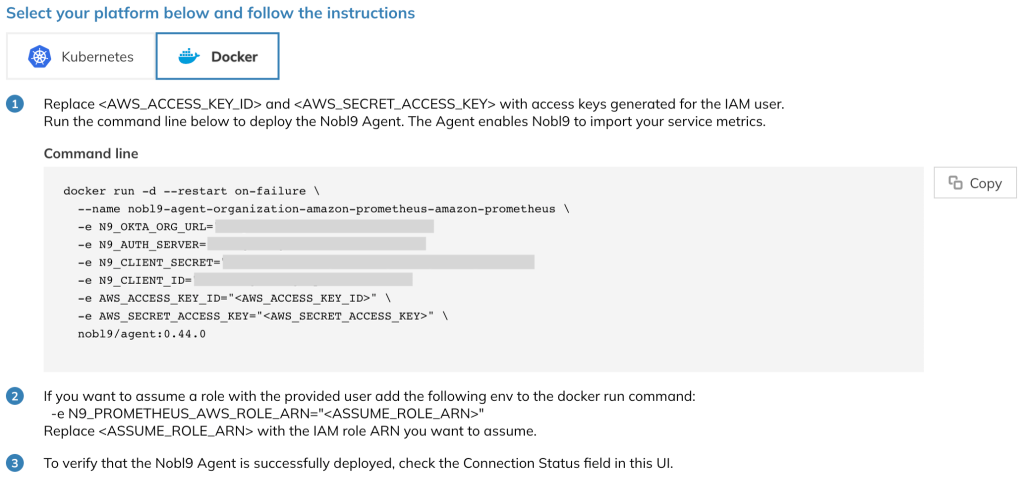Click the 'Select your platform below' heading
1024x492 pixels.
(x=210, y=12)
